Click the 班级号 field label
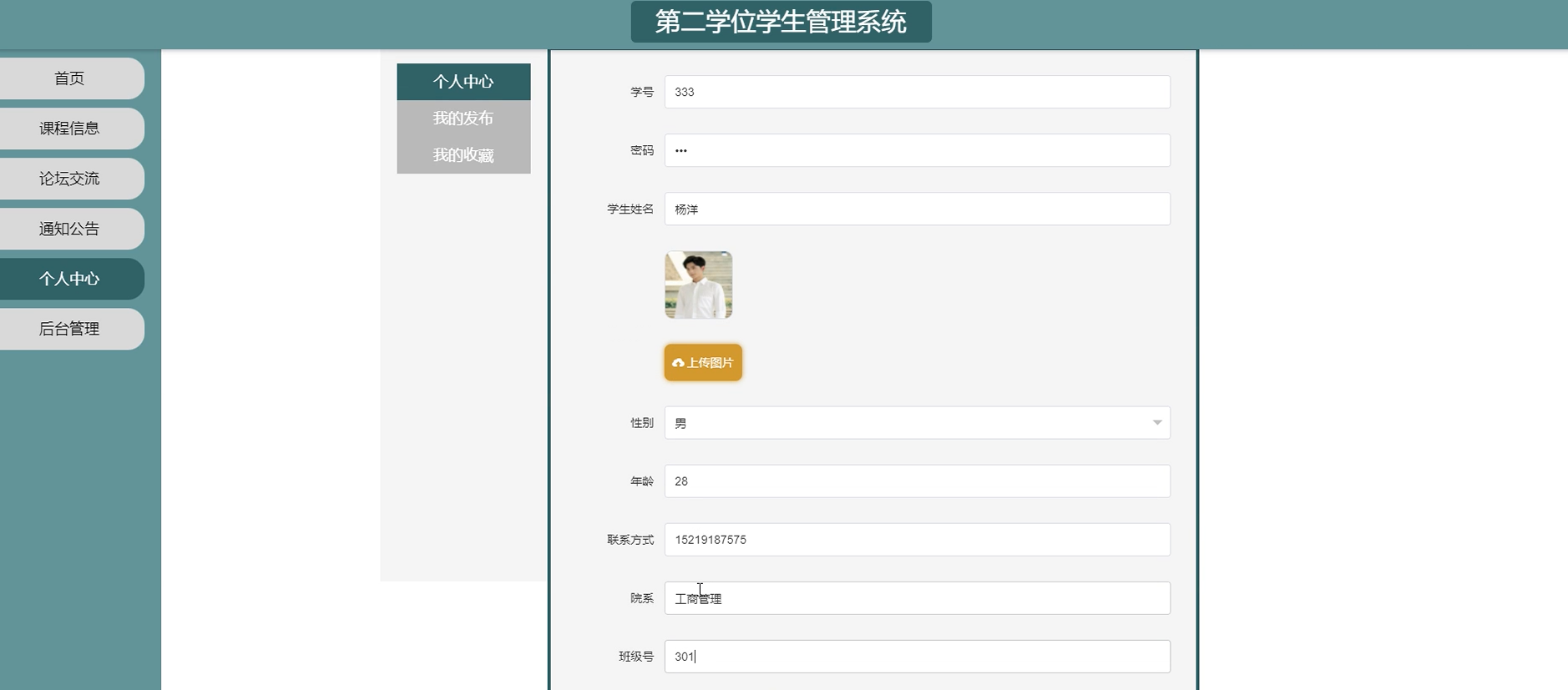The image size is (1568, 690). 636,657
